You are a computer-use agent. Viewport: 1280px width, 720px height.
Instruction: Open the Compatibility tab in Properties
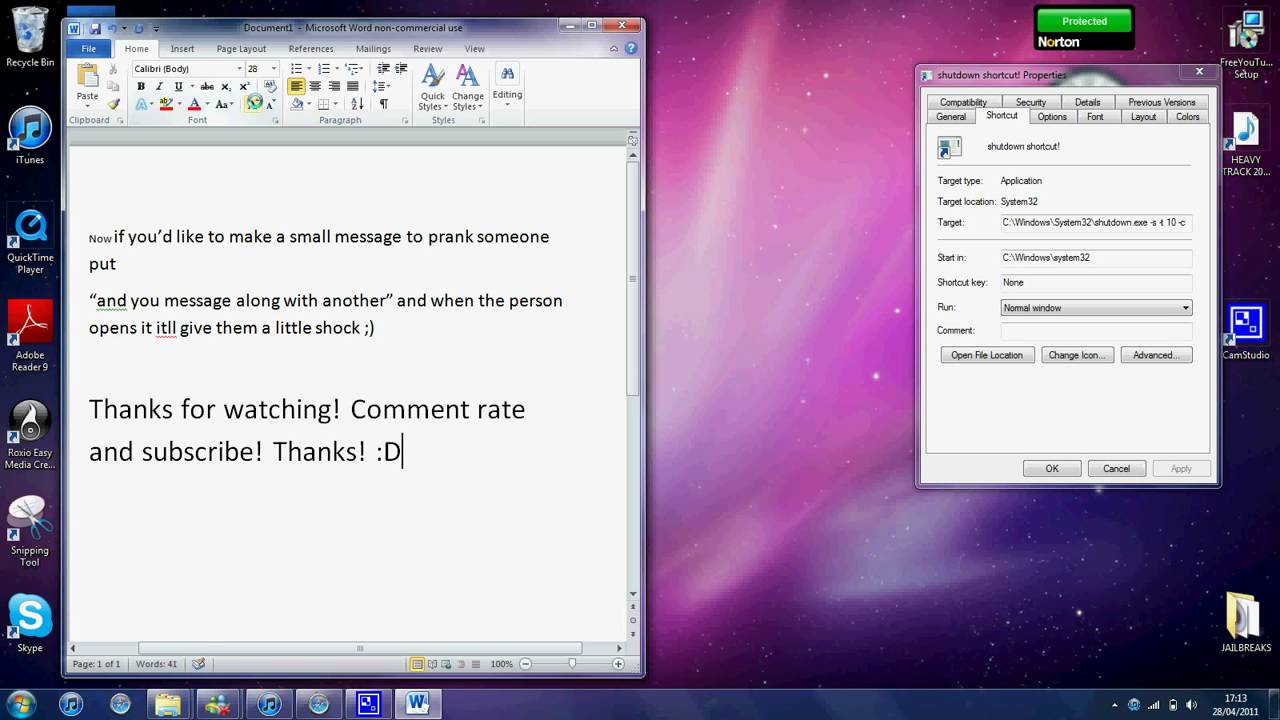pos(962,102)
